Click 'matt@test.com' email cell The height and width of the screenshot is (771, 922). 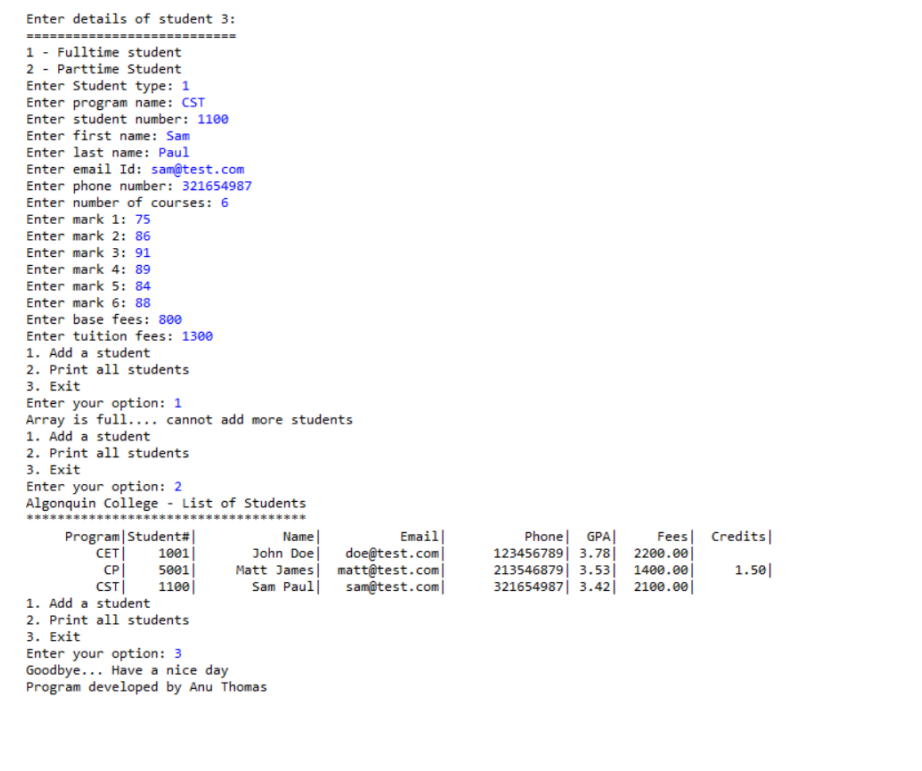(388, 570)
